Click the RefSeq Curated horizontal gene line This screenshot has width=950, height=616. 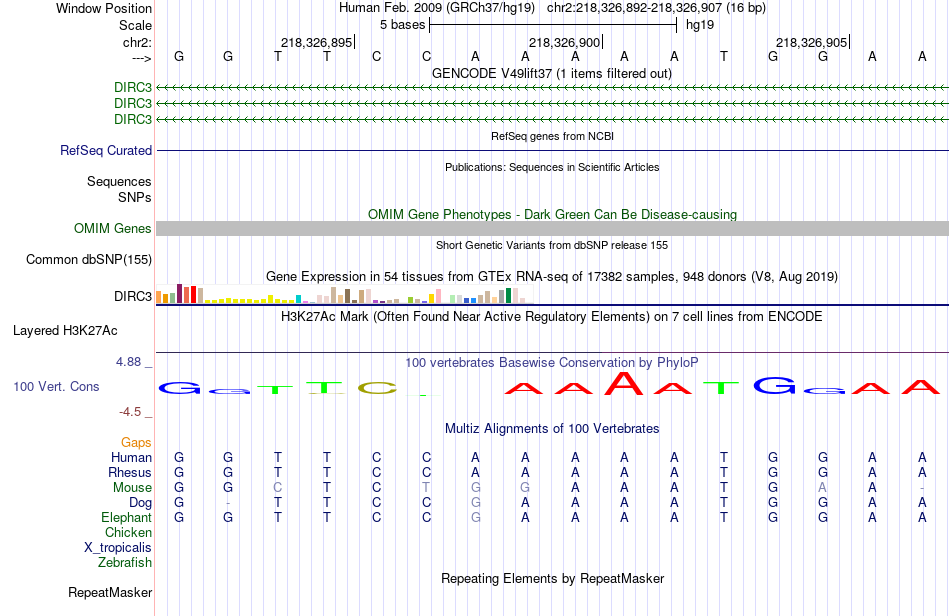(x=552, y=150)
